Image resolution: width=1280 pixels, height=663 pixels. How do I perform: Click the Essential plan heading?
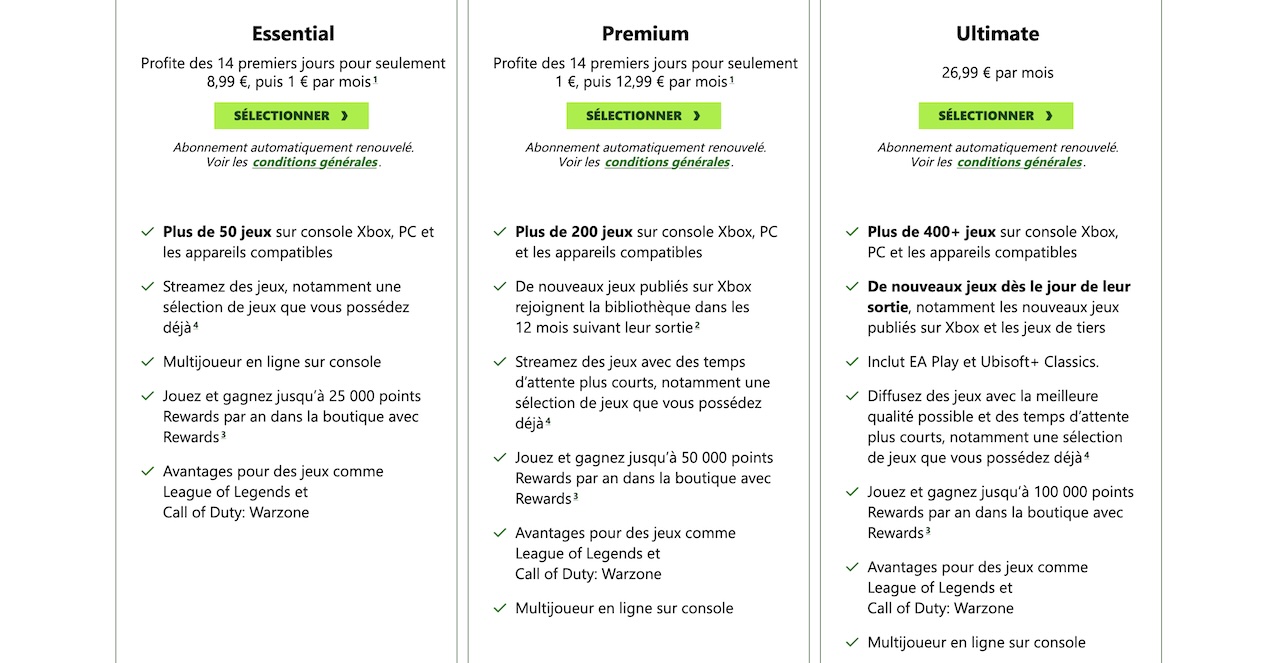click(x=293, y=33)
